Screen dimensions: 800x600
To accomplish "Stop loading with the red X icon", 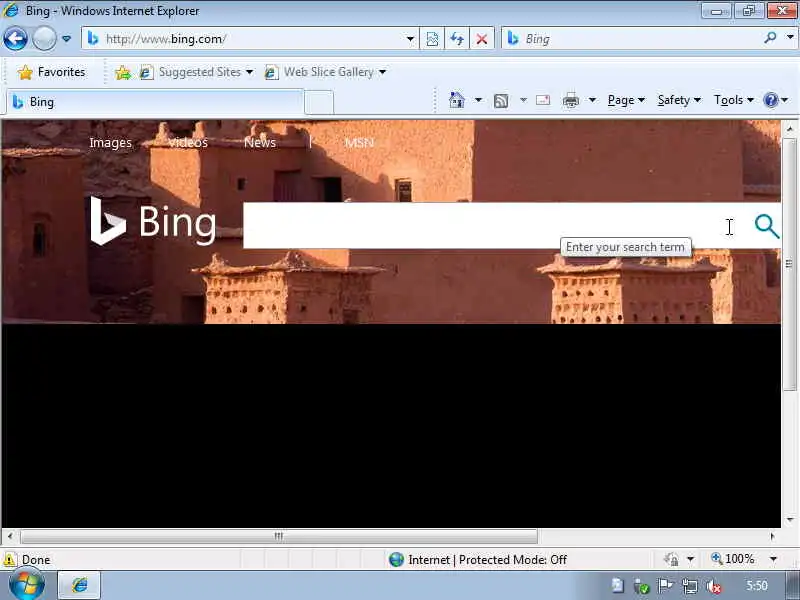I will [x=481, y=39].
